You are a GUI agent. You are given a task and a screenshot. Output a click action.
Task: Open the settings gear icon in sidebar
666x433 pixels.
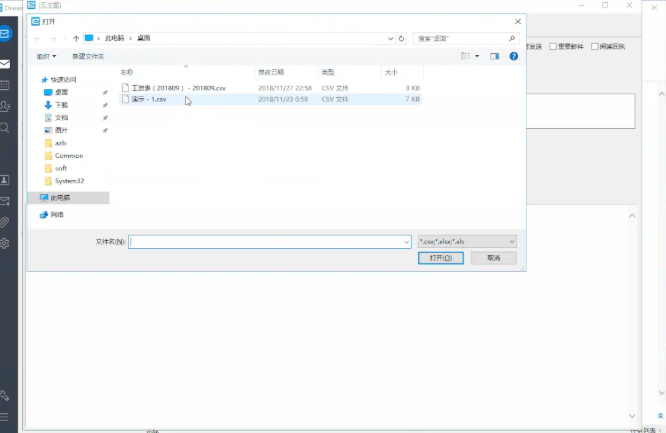6,243
